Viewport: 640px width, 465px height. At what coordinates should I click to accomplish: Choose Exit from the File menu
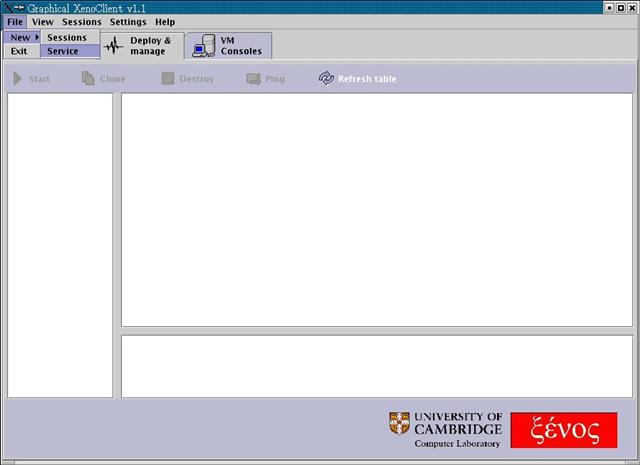(x=19, y=51)
